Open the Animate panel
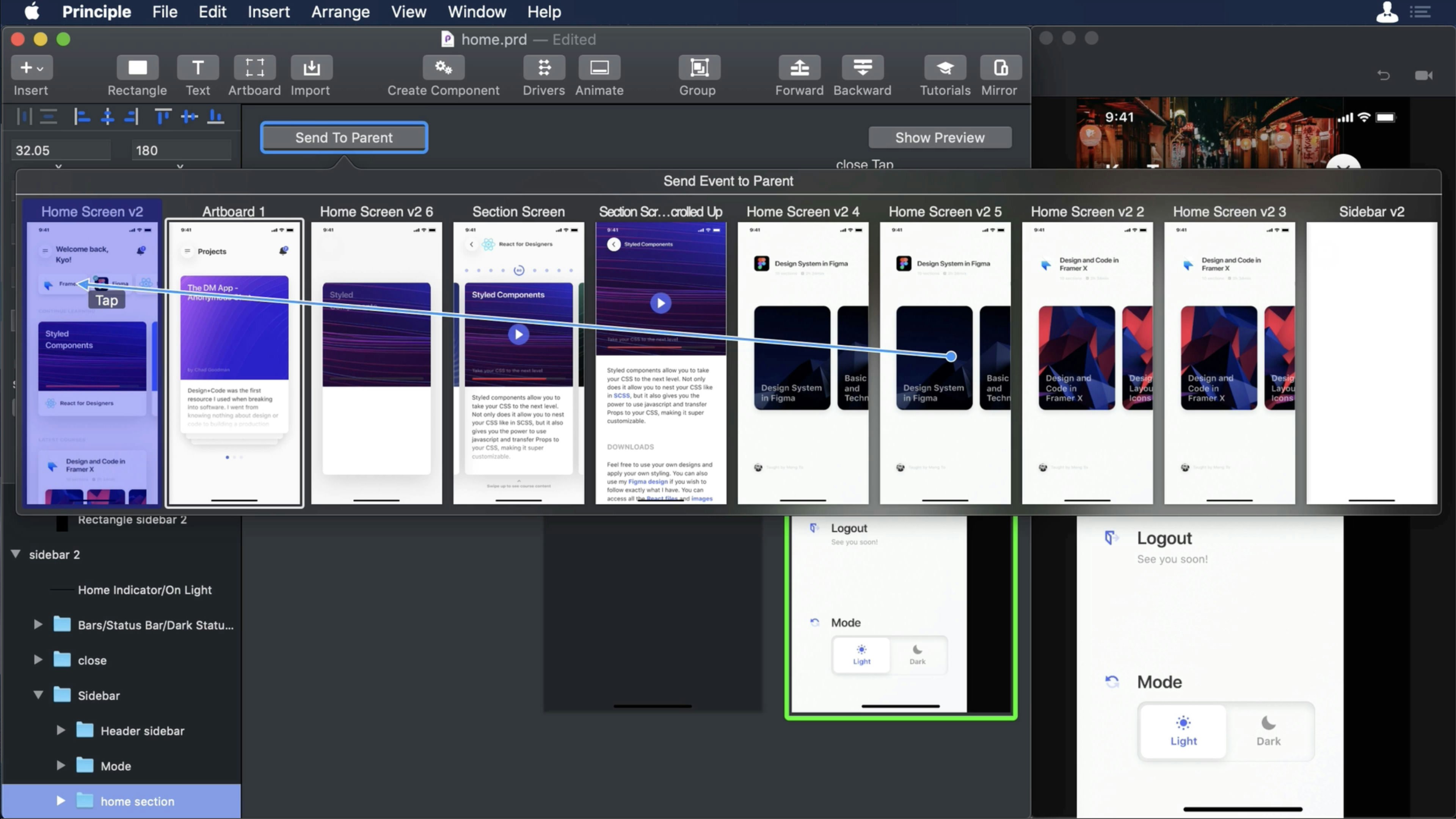 (x=599, y=68)
